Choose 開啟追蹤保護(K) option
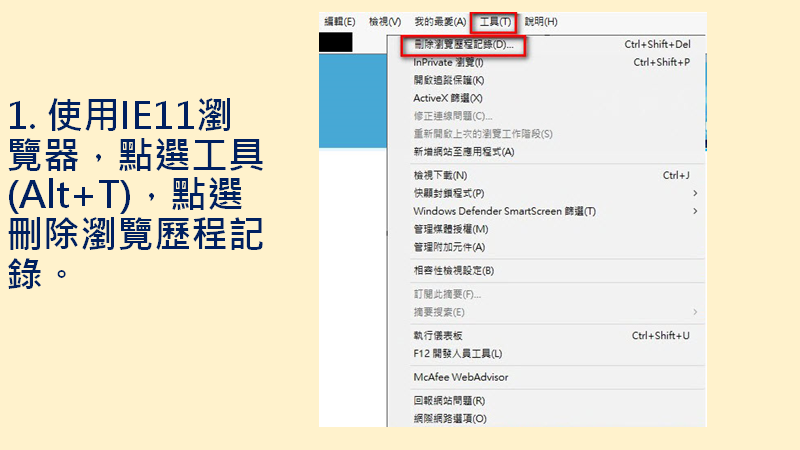800x450 pixels. tap(448, 80)
